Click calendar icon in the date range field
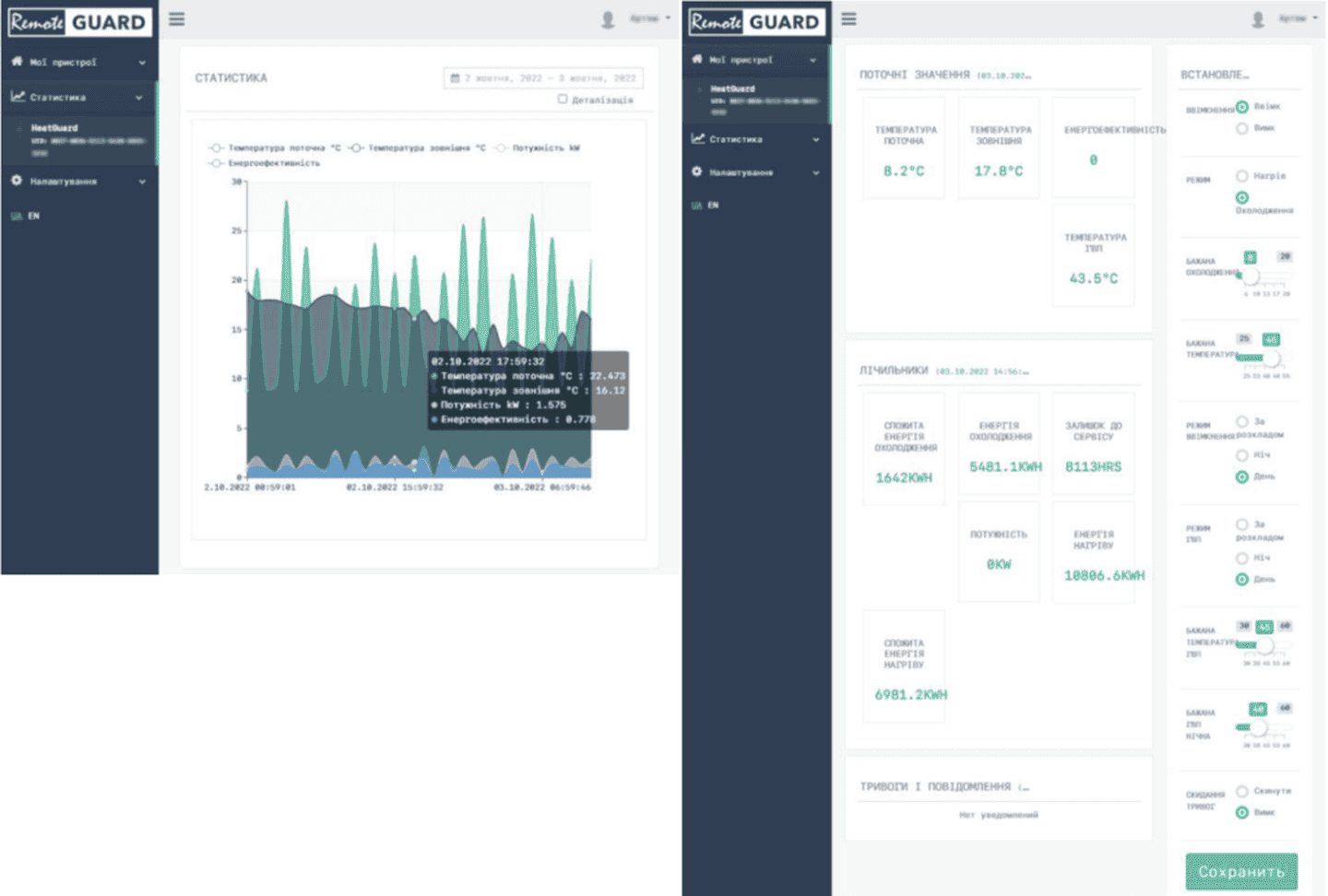 click(x=455, y=78)
